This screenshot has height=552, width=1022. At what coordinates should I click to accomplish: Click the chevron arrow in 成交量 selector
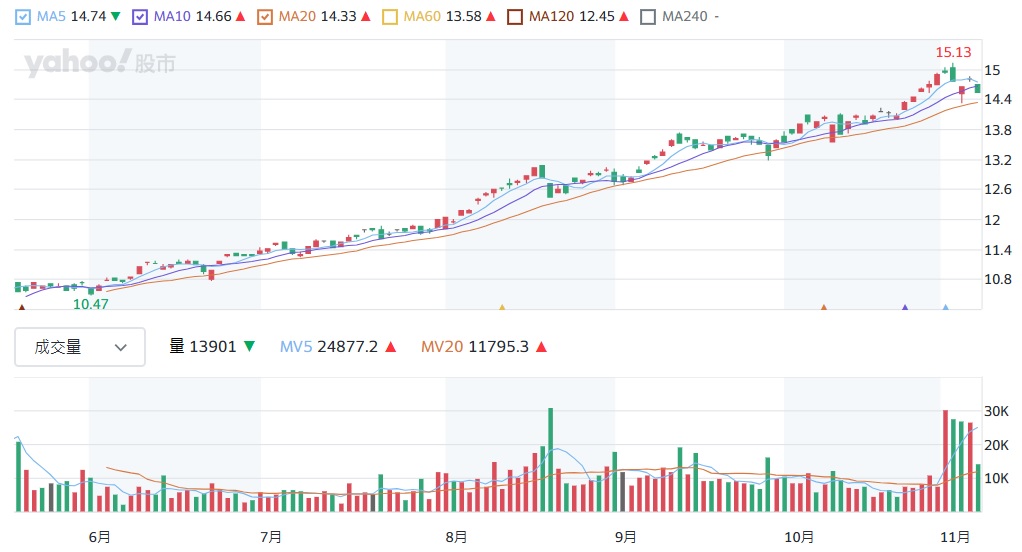(x=121, y=348)
